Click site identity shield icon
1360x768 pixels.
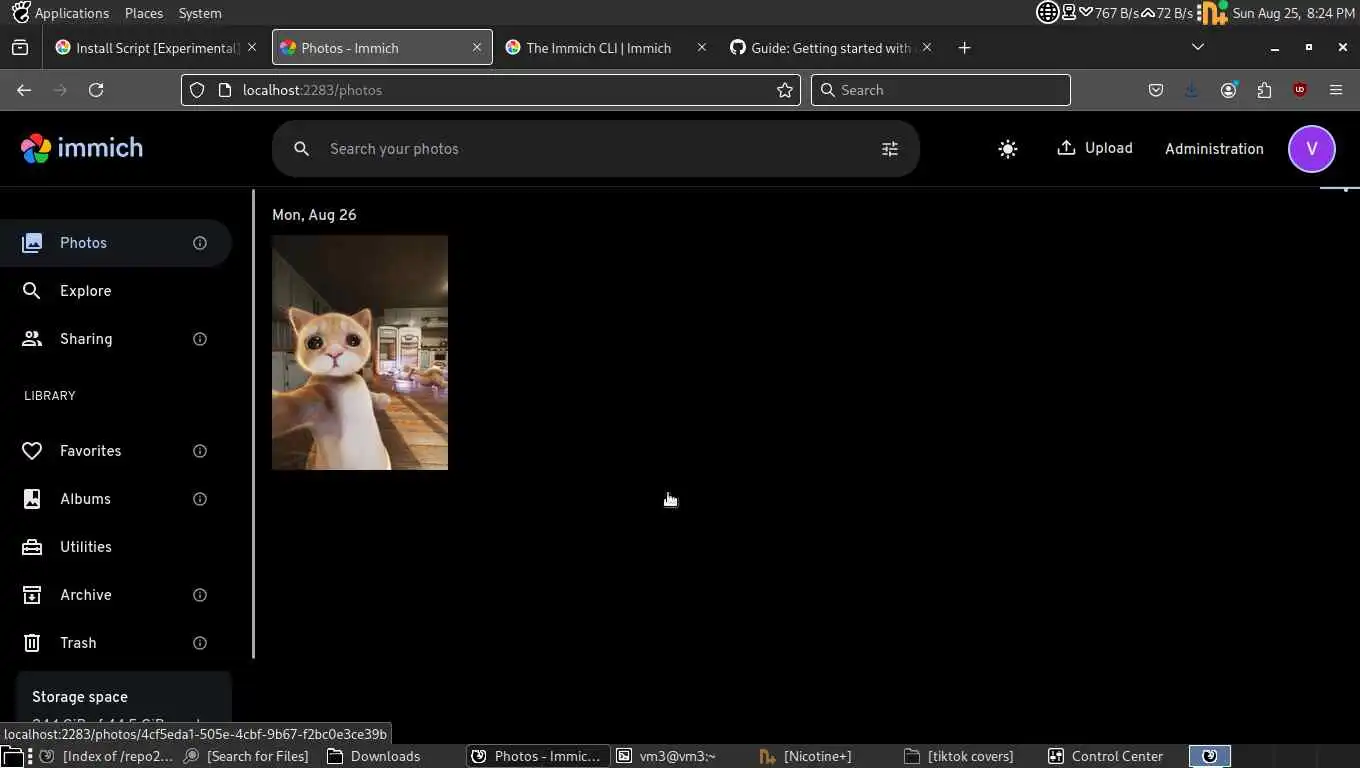coord(197,90)
